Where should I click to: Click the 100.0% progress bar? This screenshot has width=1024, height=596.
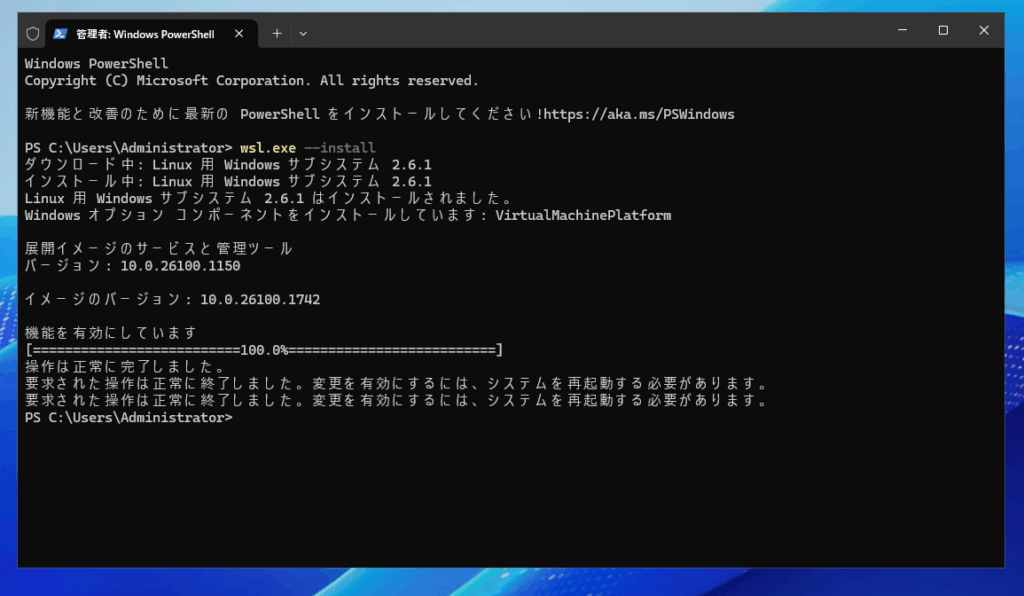pos(264,350)
